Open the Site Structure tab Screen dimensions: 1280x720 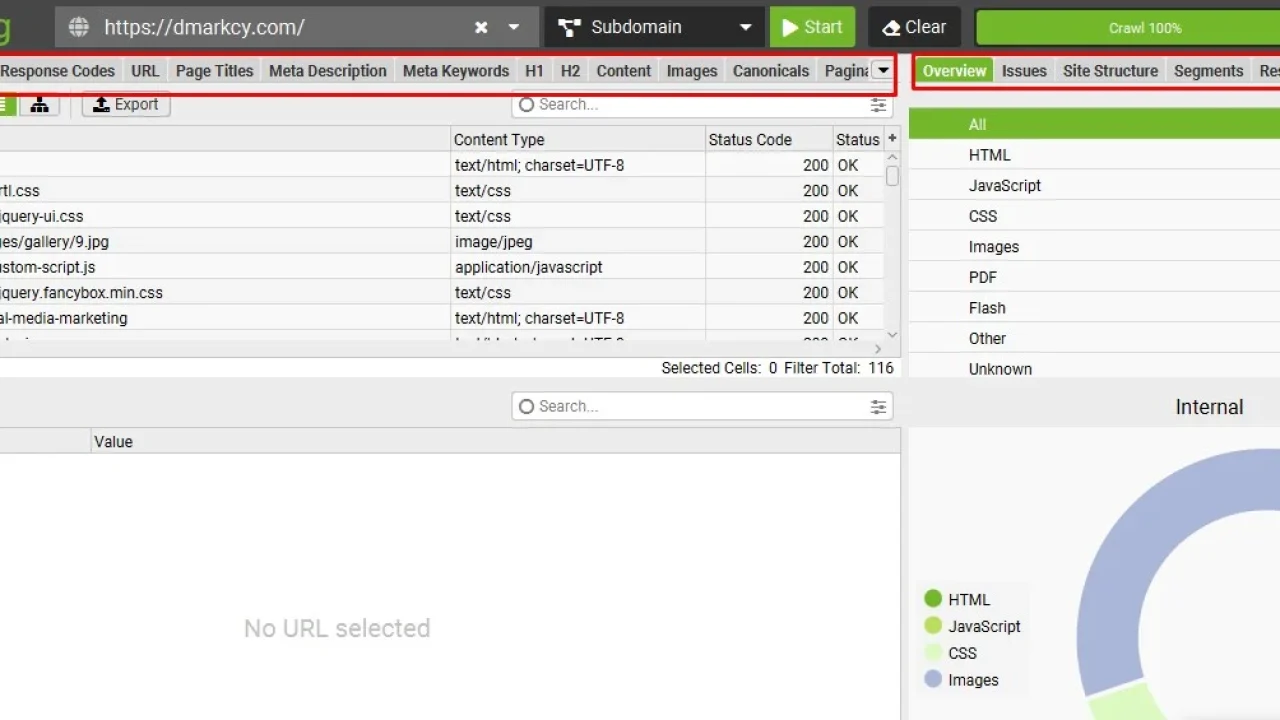click(x=1110, y=71)
